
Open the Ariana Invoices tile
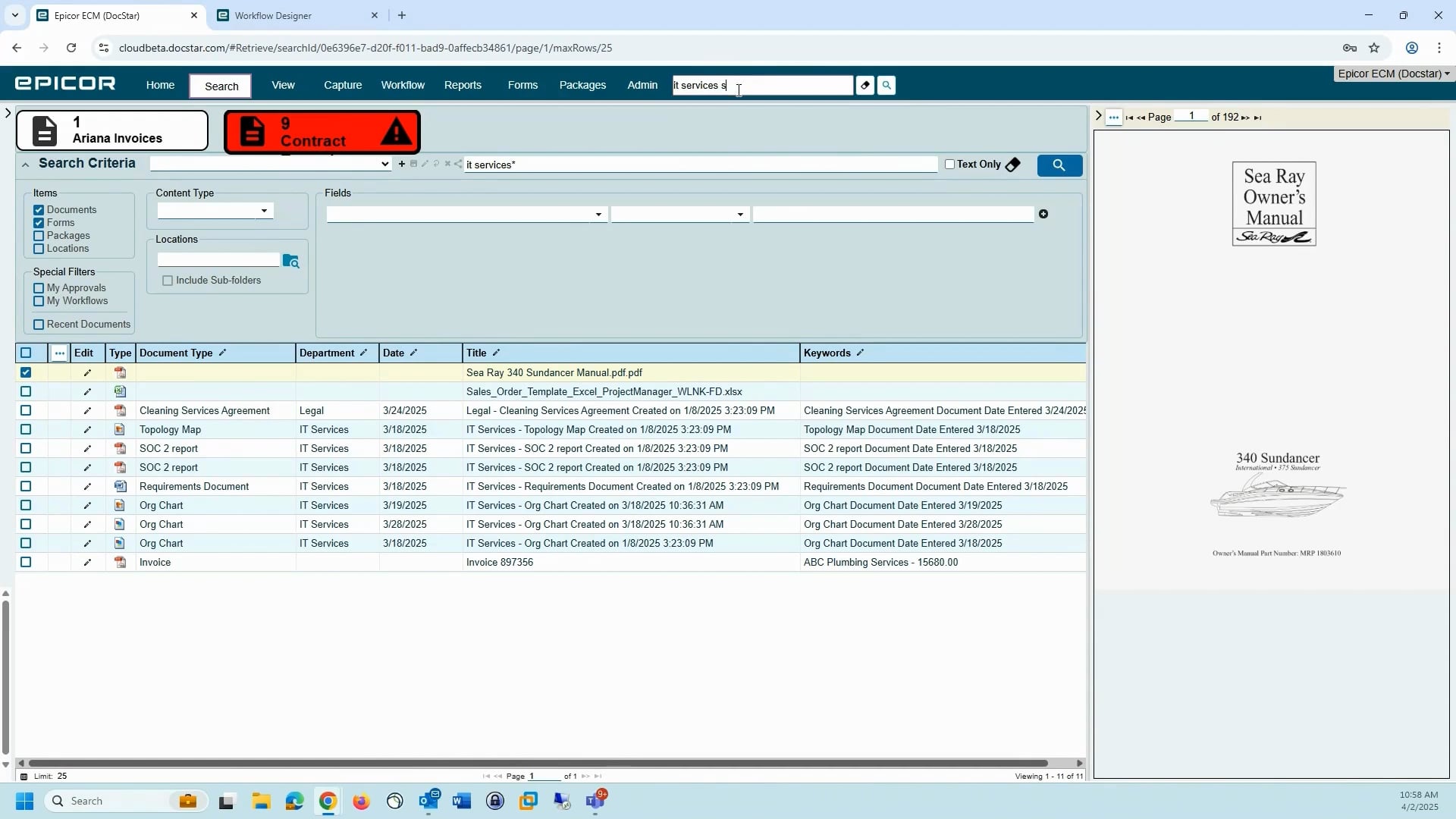pyautogui.click(x=112, y=130)
